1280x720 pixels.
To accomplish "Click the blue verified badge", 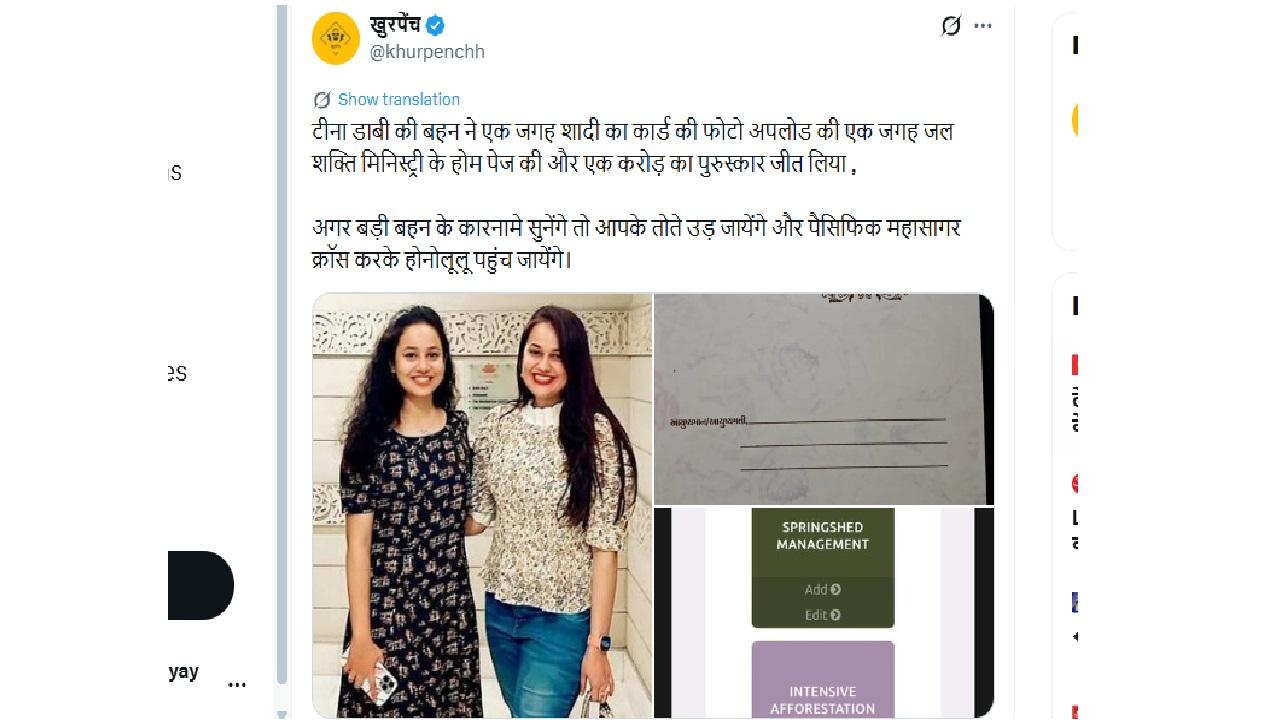I will point(435,26).
